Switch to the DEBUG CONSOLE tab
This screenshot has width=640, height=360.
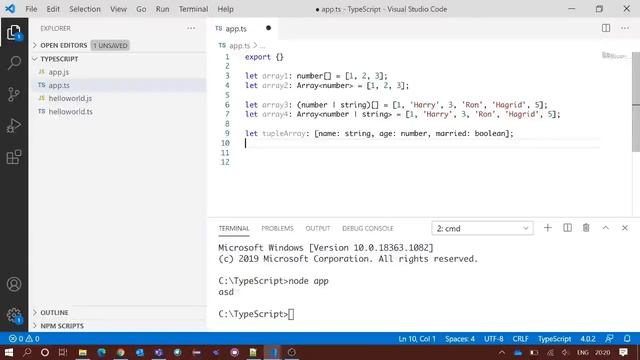(367, 229)
